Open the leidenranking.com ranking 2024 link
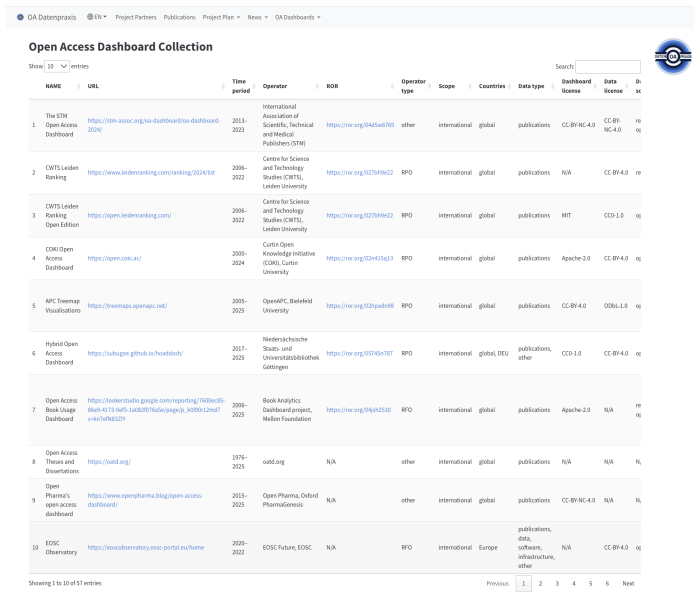This screenshot has height=598, width=700. [151, 173]
